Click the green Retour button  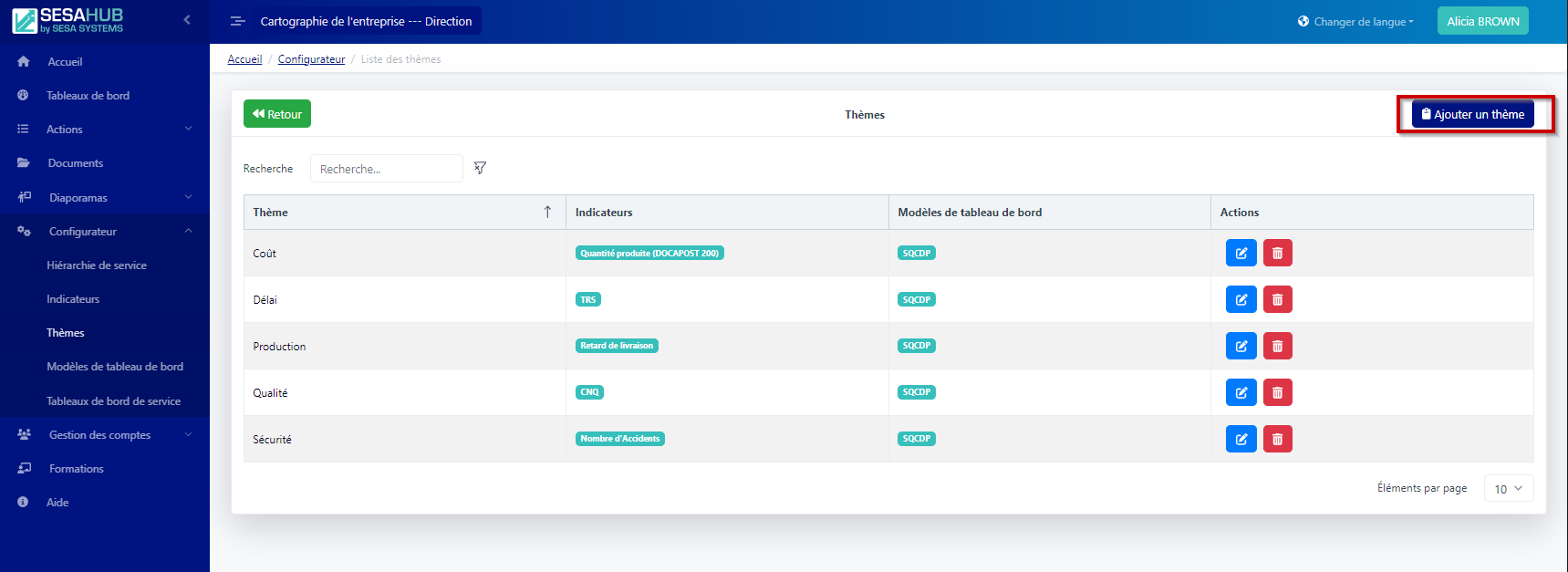[x=277, y=114]
